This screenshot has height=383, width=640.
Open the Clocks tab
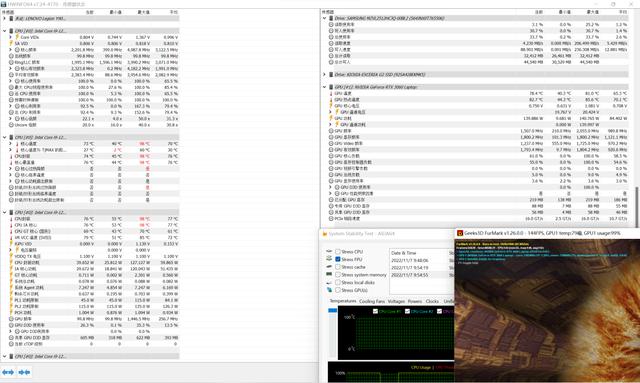point(432,301)
